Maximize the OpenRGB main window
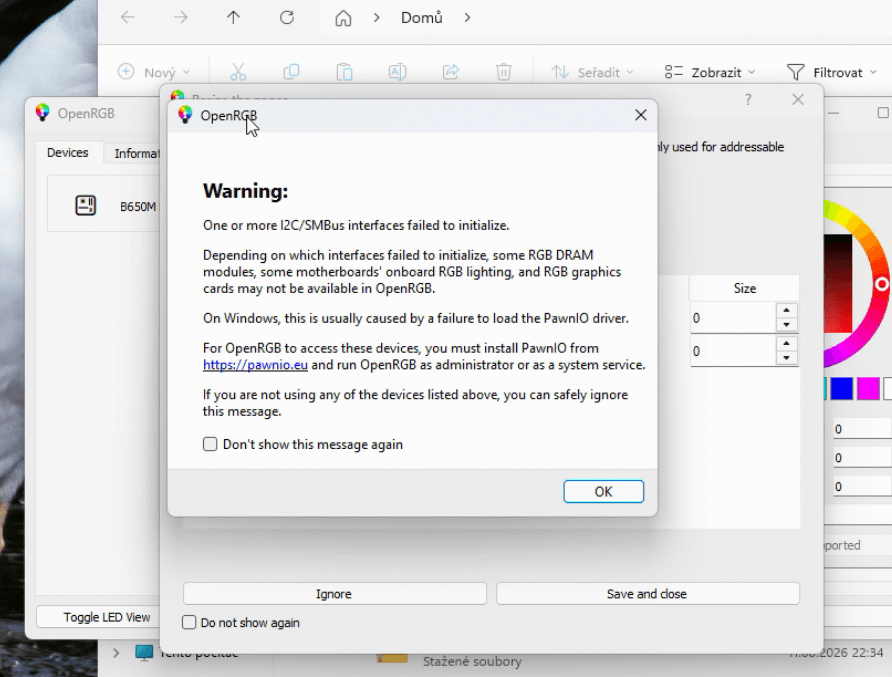 click(883, 113)
